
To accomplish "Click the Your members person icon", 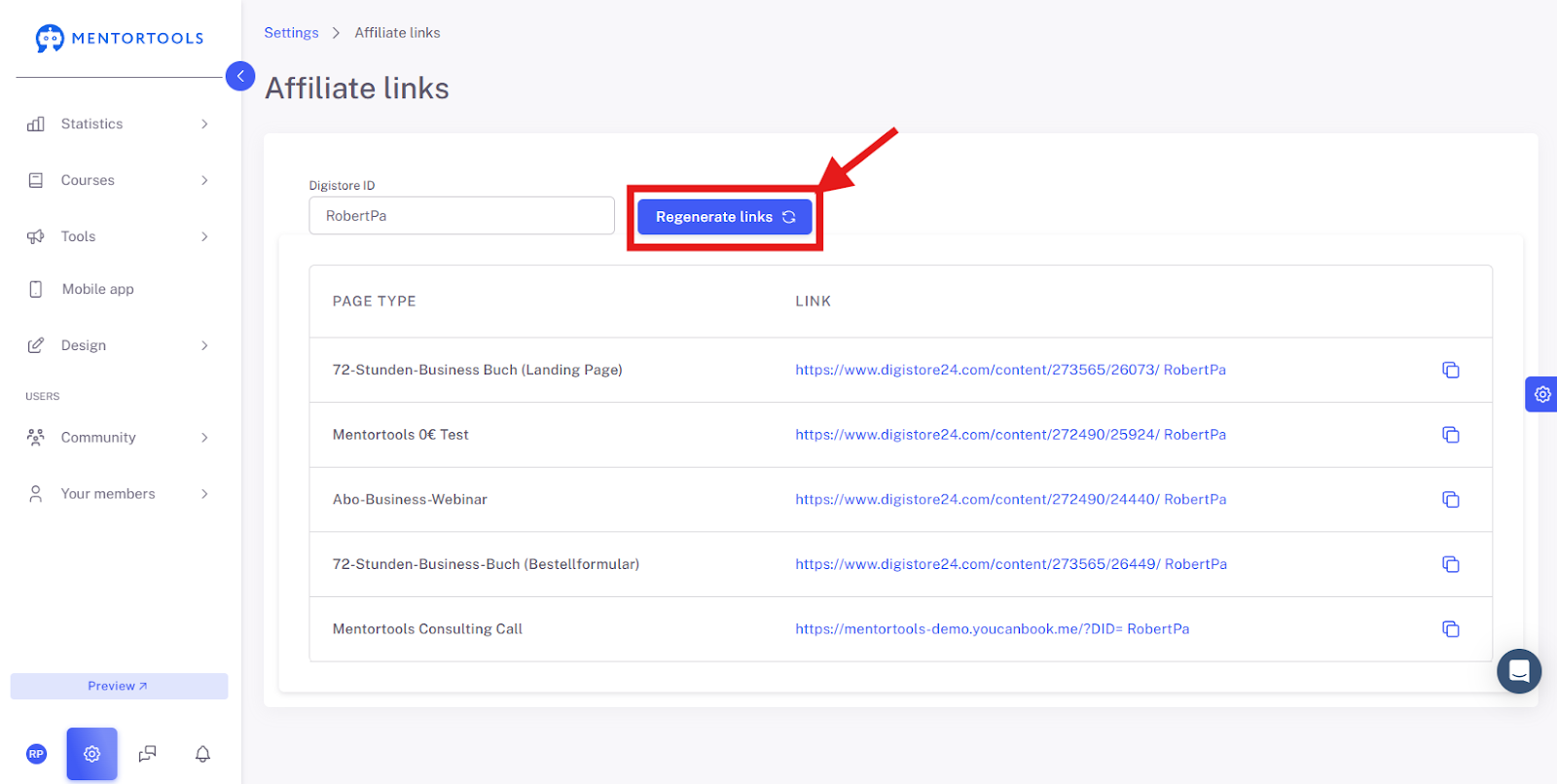I will click(36, 493).
